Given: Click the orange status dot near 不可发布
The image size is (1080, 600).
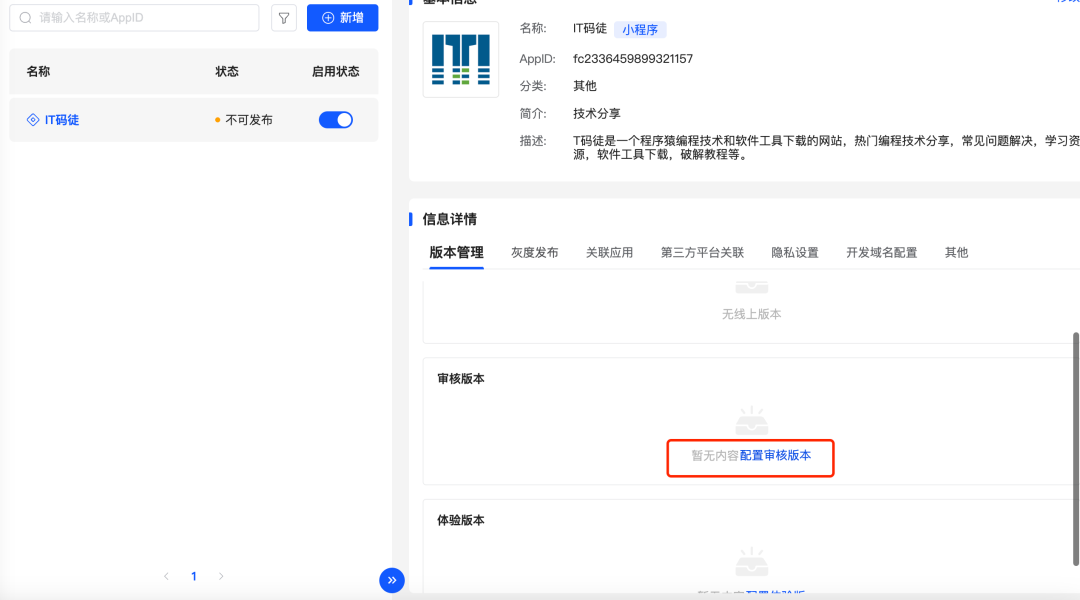Looking at the screenshot, I should (x=216, y=119).
